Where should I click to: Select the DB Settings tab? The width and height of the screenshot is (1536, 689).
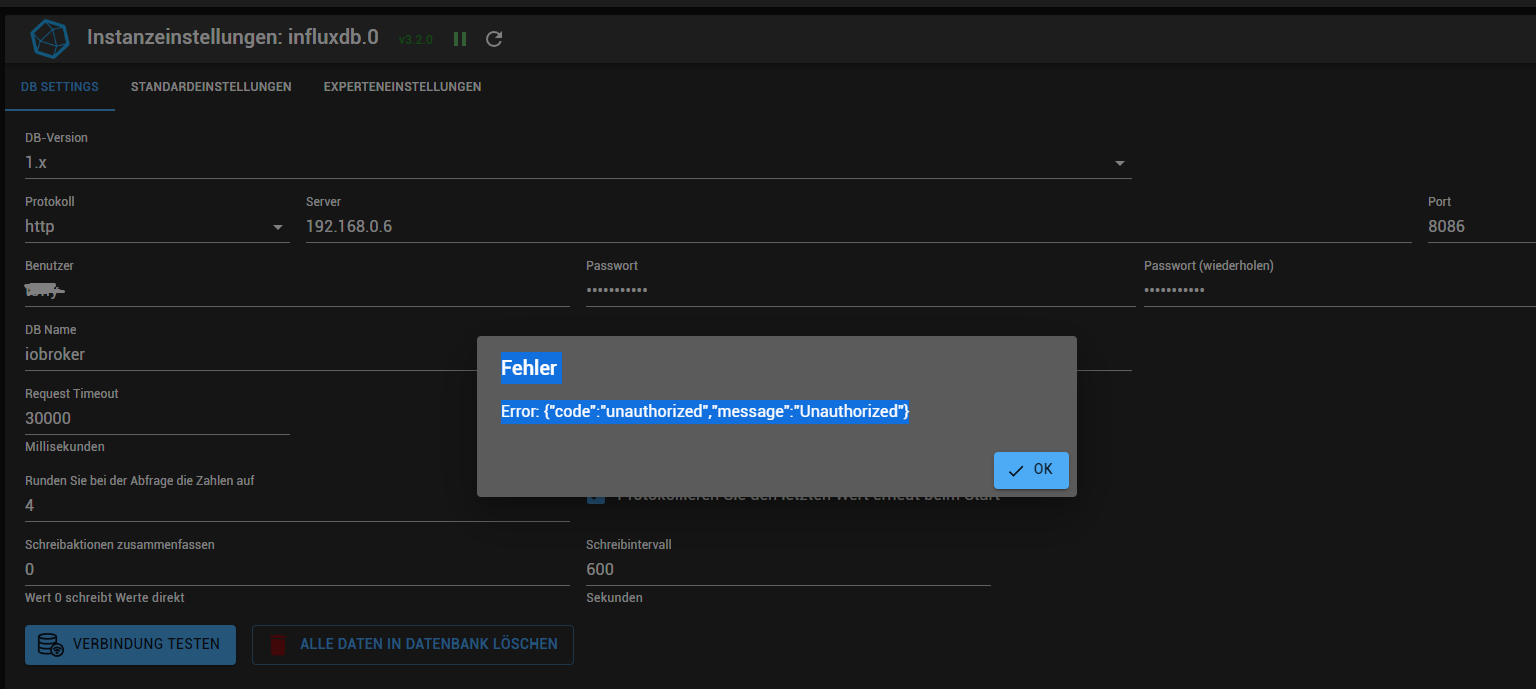click(60, 87)
